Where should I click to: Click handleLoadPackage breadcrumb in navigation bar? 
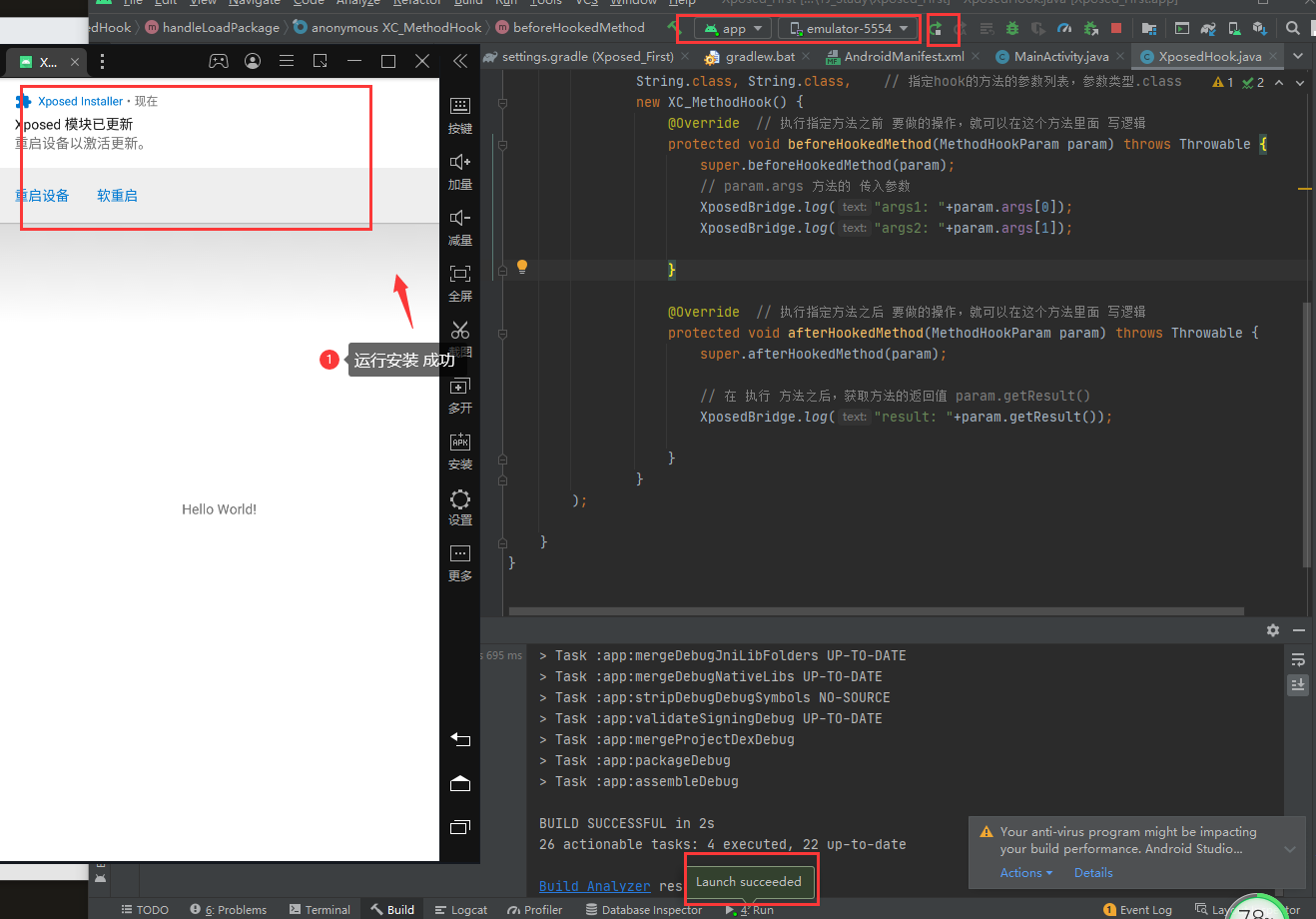pyautogui.click(x=213, y=28)
